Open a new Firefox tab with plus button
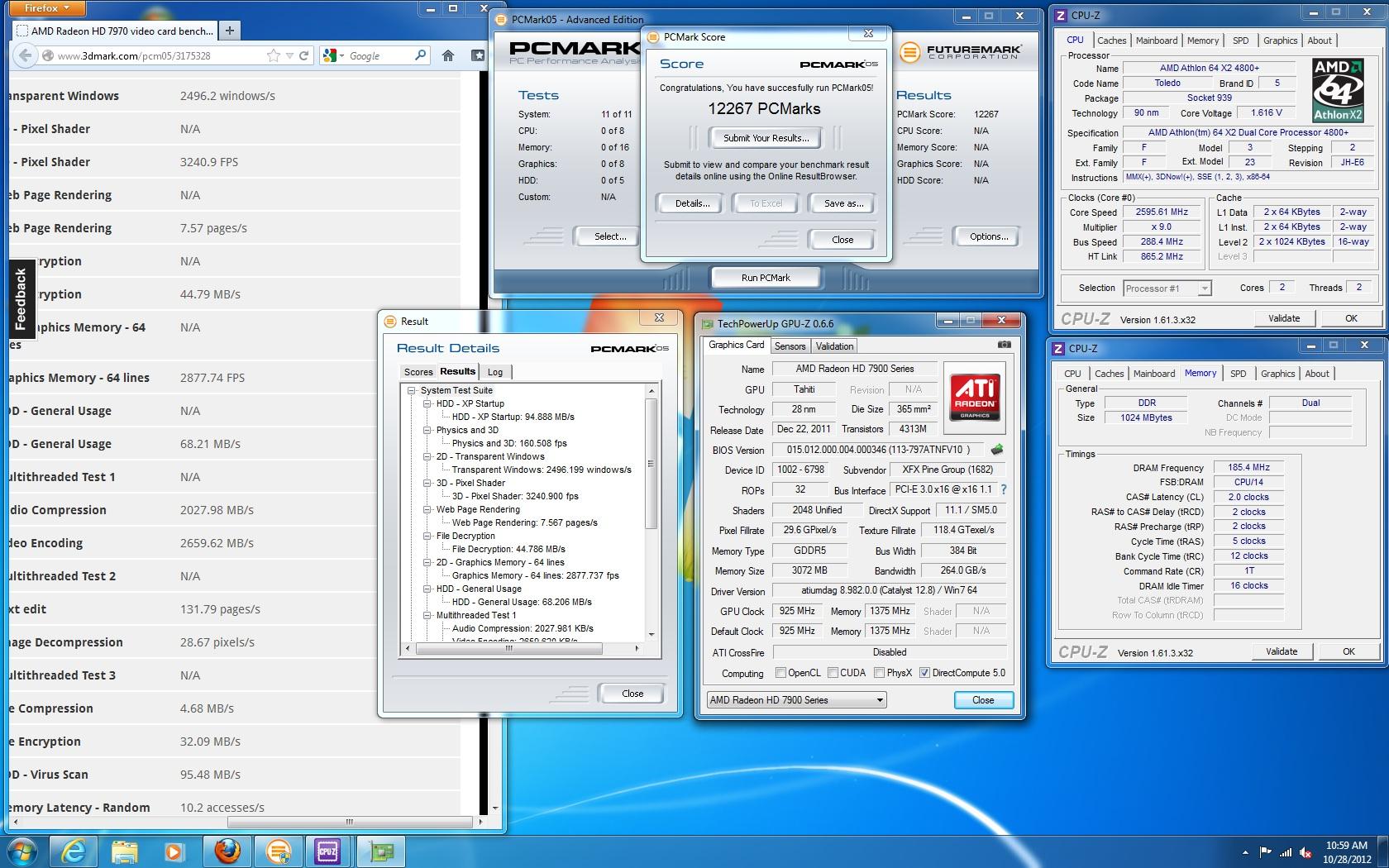Image resolution: width=1389 pixels, height=868 pixels. pyautogui.click(x=230, y=31)
